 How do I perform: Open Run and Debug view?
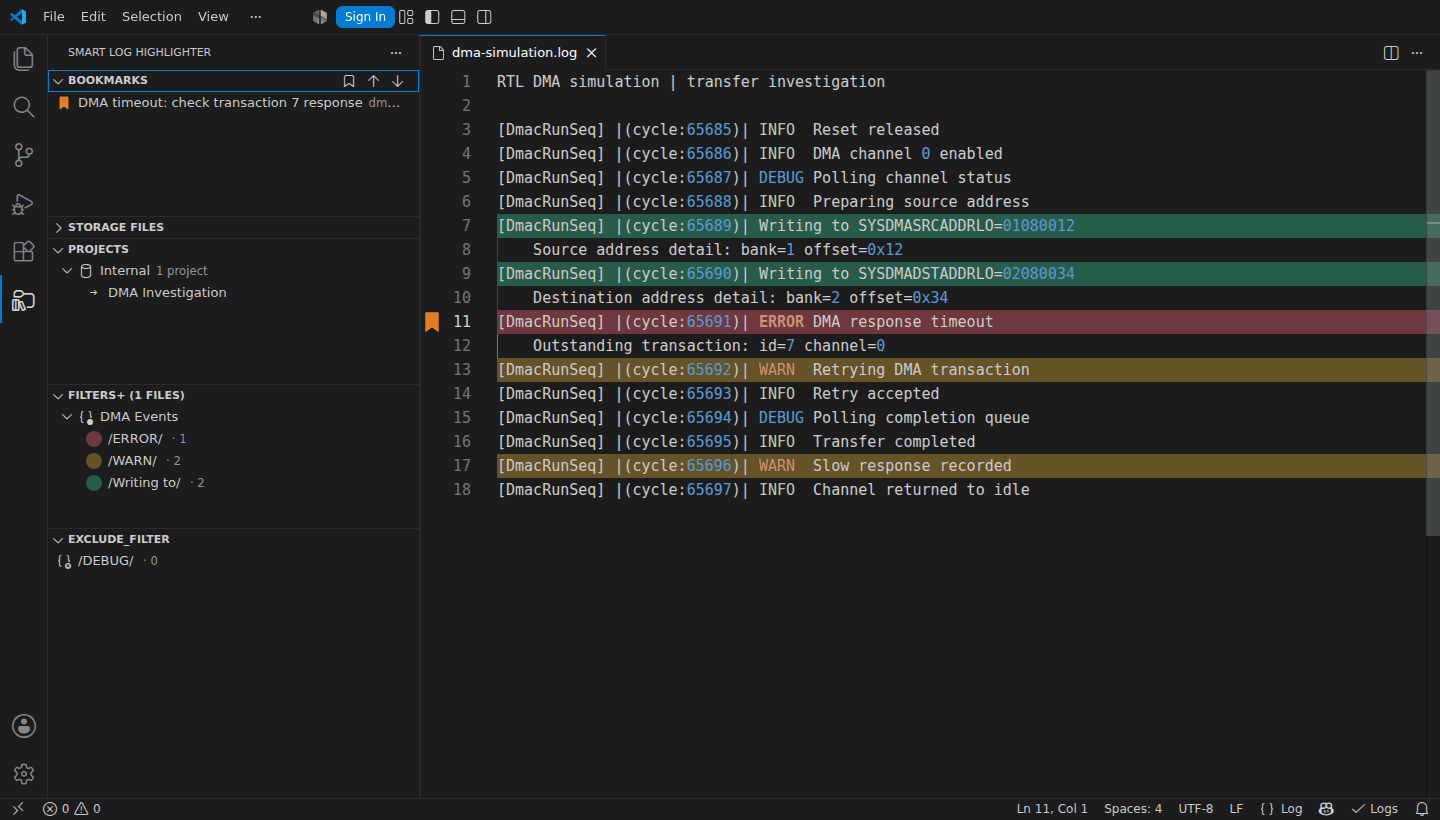click(23, 203)
